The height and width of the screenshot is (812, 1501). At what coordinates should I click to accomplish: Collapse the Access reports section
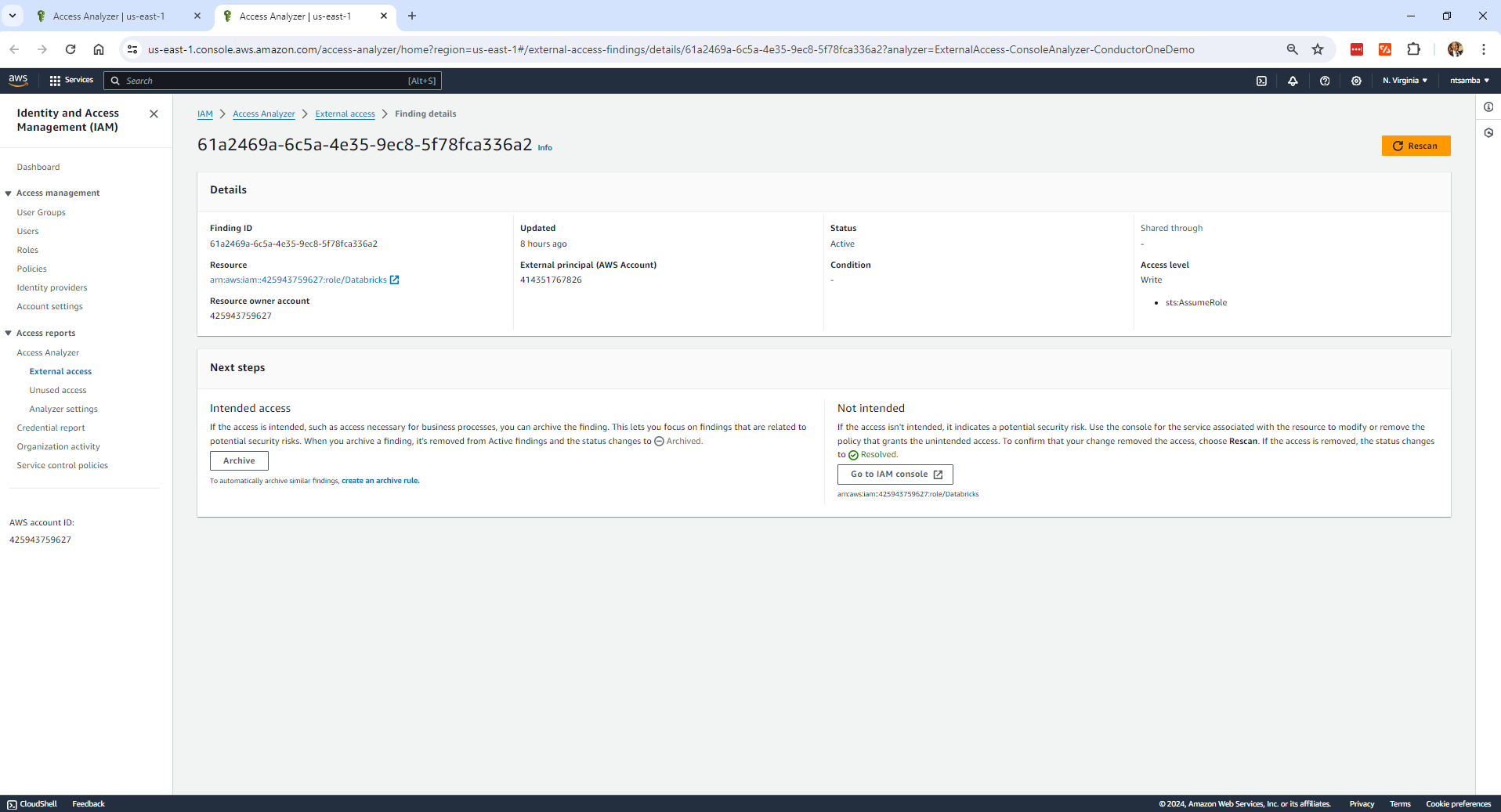pos(9,334)
